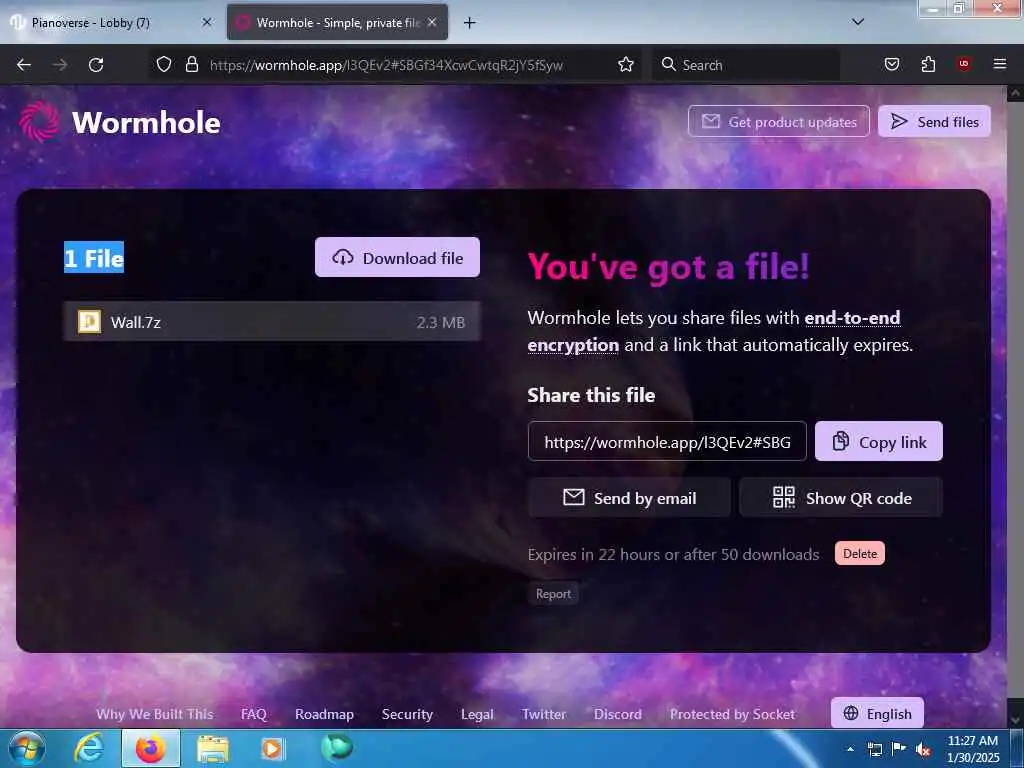Click the Download file button

pos(397,257)
